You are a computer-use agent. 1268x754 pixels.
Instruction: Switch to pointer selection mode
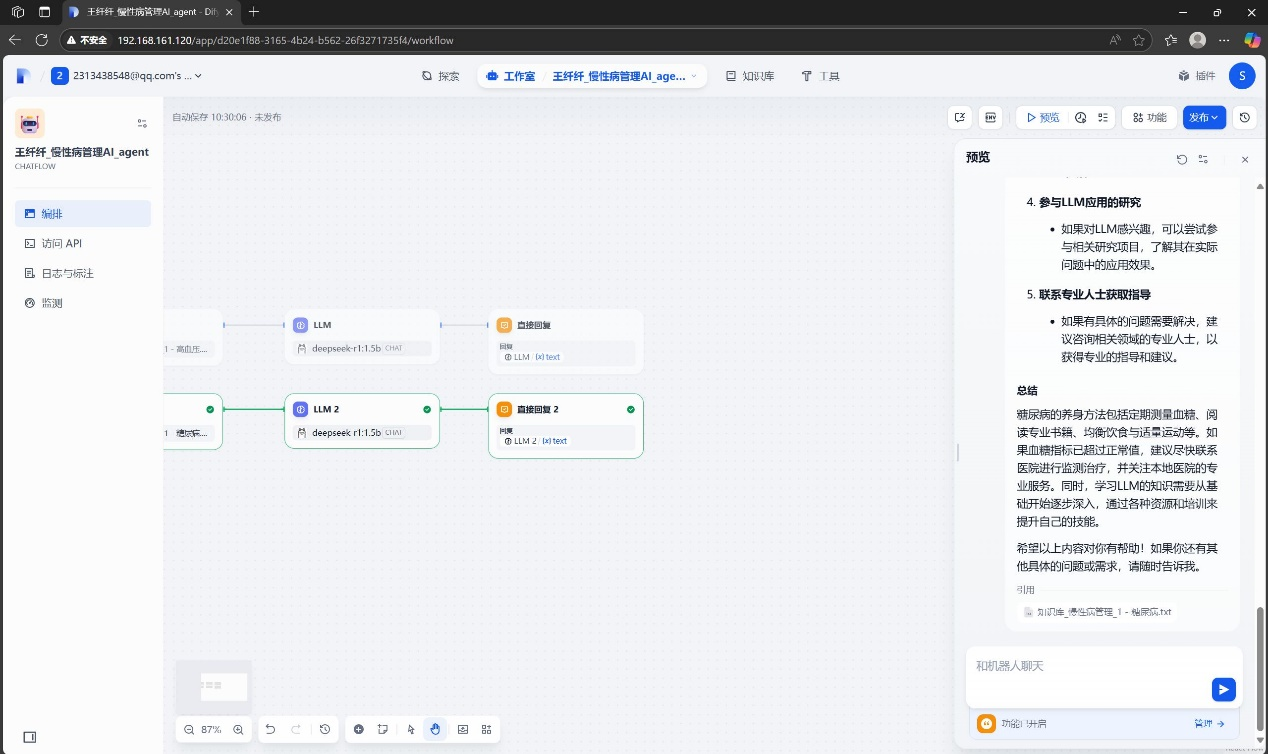411,730
